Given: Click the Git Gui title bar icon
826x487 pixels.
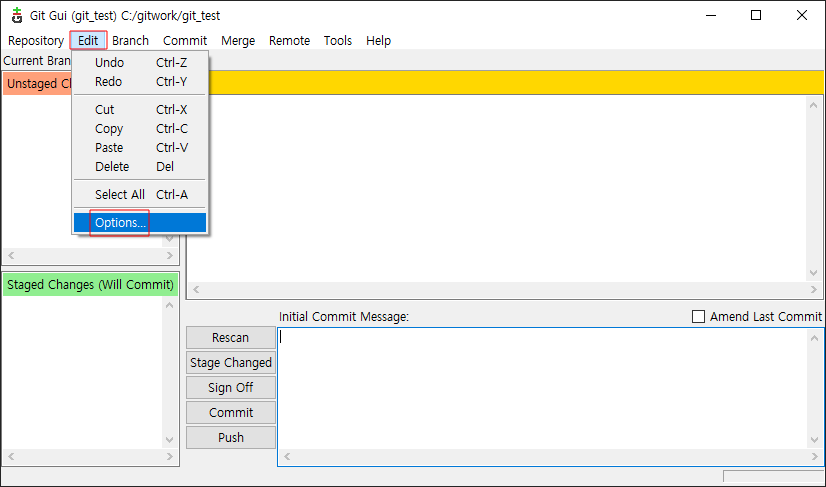Looking at the screenshot, I should [17, 15].
